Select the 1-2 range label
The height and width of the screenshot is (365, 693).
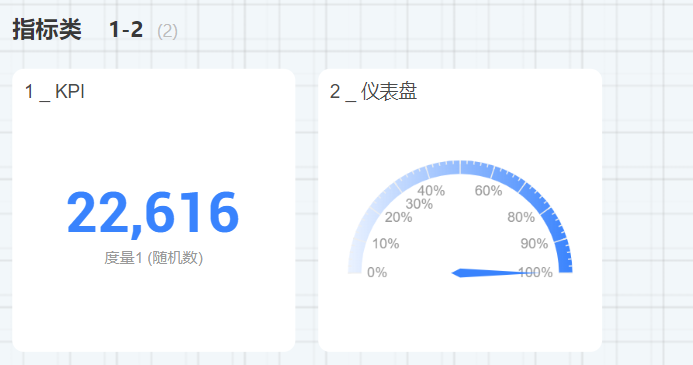[126, 30]
